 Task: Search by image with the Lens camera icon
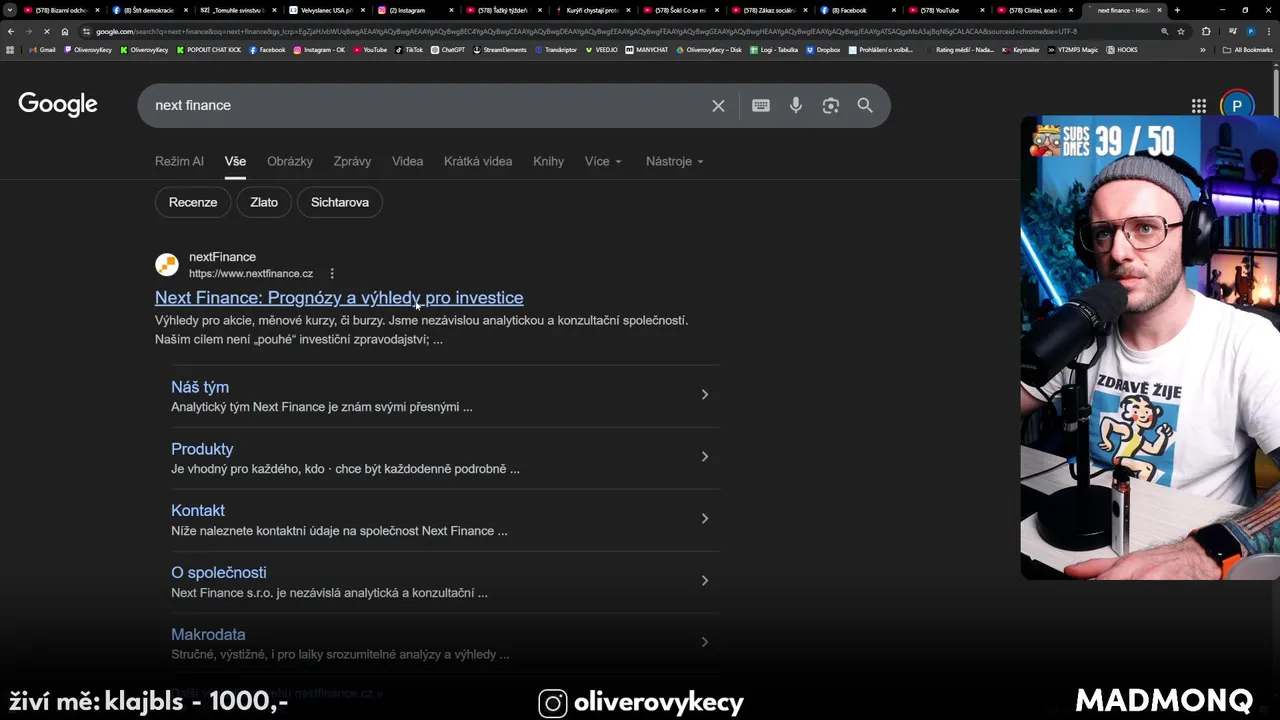[x=831, y=105]
